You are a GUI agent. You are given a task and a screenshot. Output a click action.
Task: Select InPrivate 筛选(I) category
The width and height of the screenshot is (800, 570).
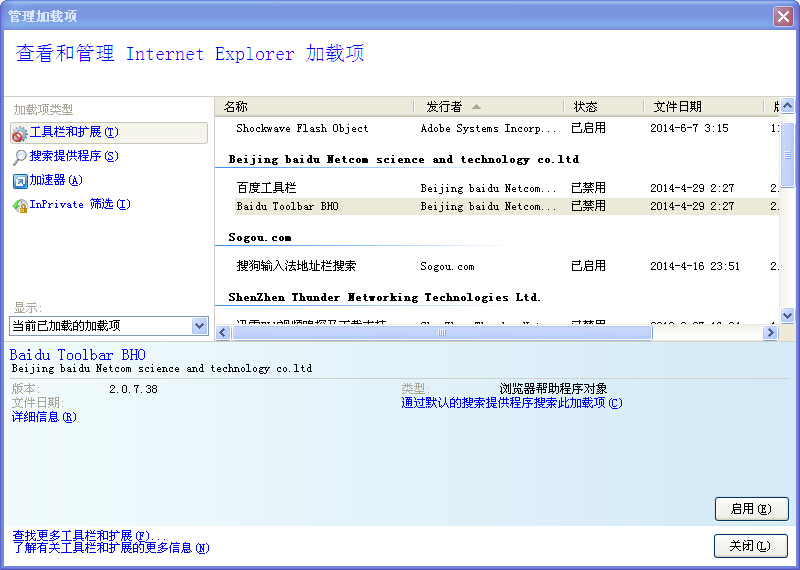pyautogui.click(x=80, y=204)
